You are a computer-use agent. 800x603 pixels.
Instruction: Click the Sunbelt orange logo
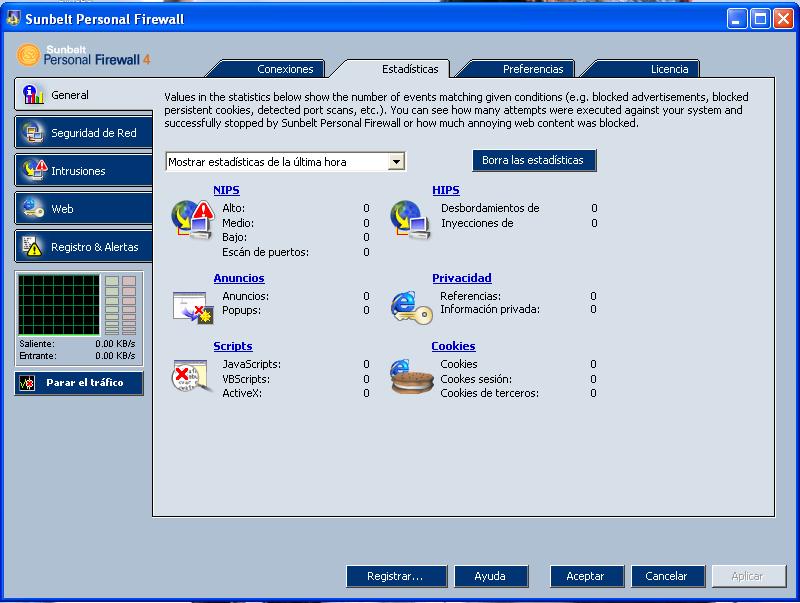click(x=28, y=55)
